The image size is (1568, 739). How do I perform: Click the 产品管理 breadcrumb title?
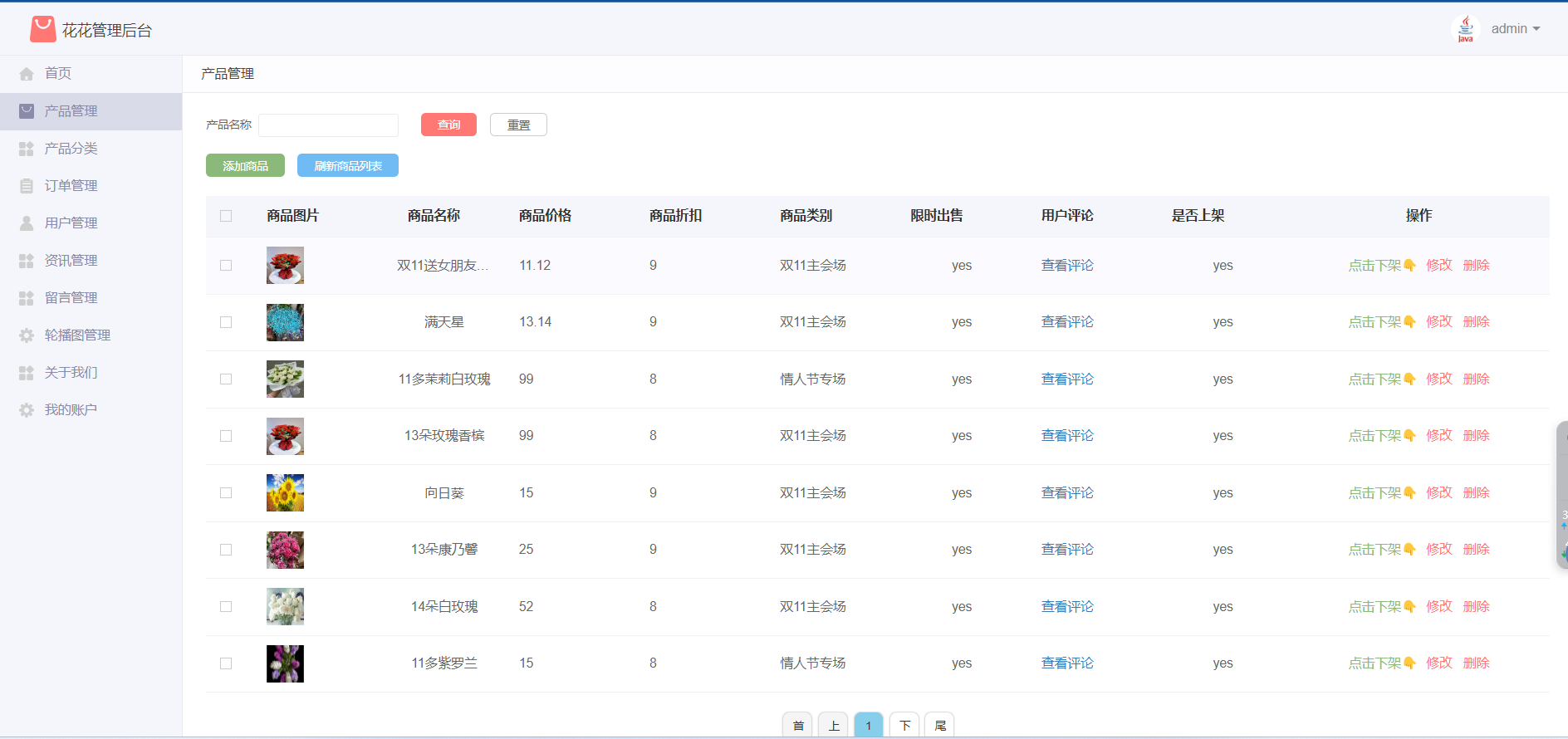228,74
